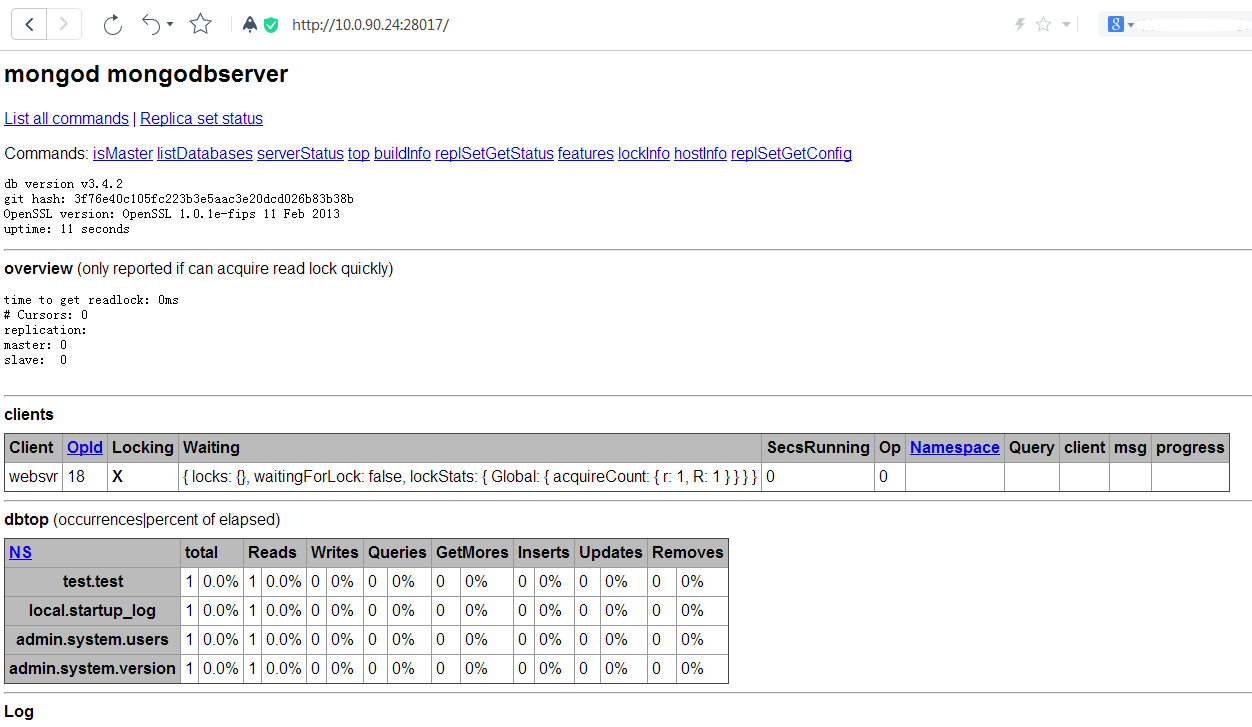This screenshot has height=727, width=1252.
Task: Click the NS header link in dbtop
Action: (x=20, y=552)
